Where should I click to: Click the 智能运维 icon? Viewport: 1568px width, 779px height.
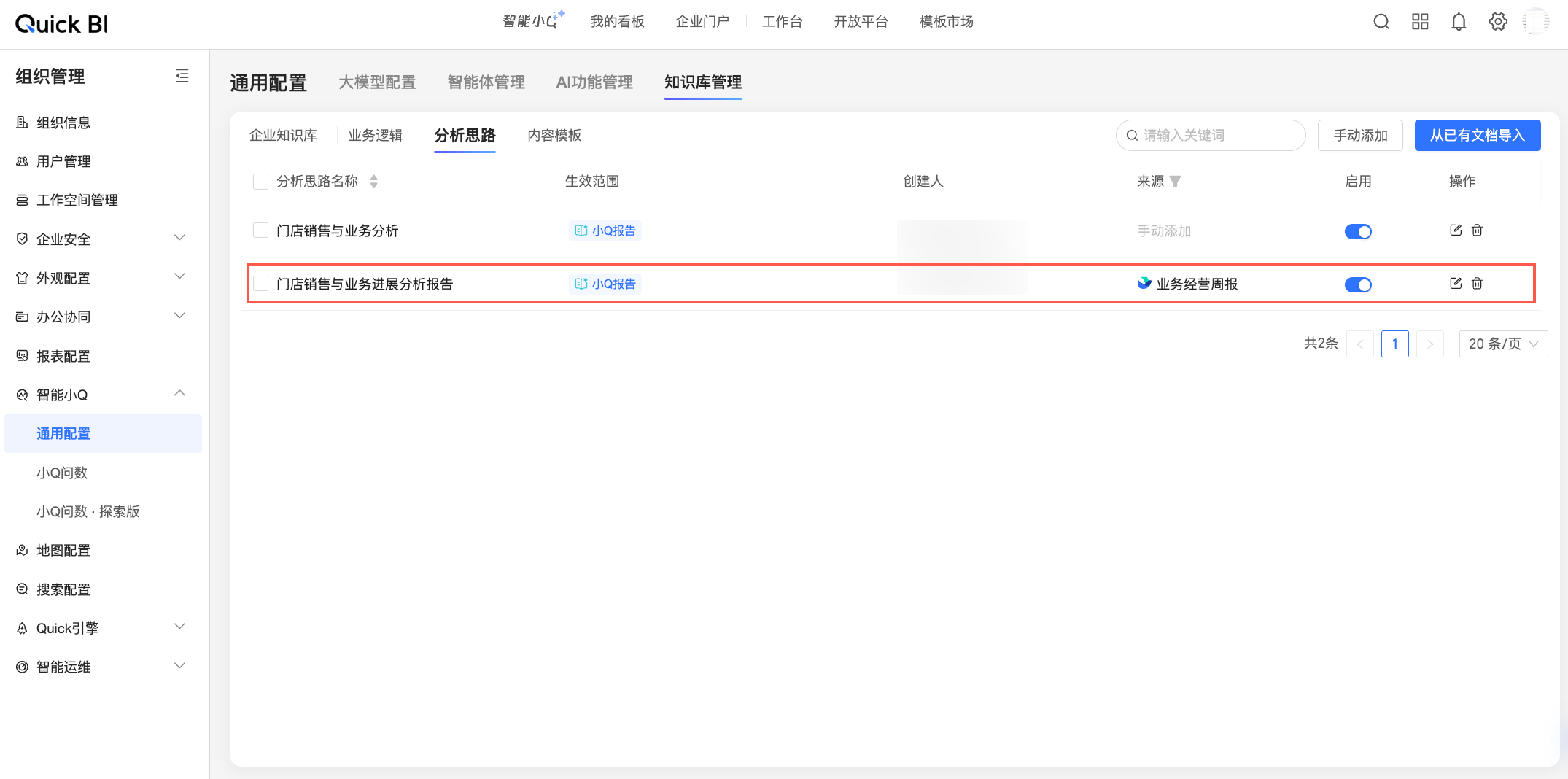(x=23, y=667)
